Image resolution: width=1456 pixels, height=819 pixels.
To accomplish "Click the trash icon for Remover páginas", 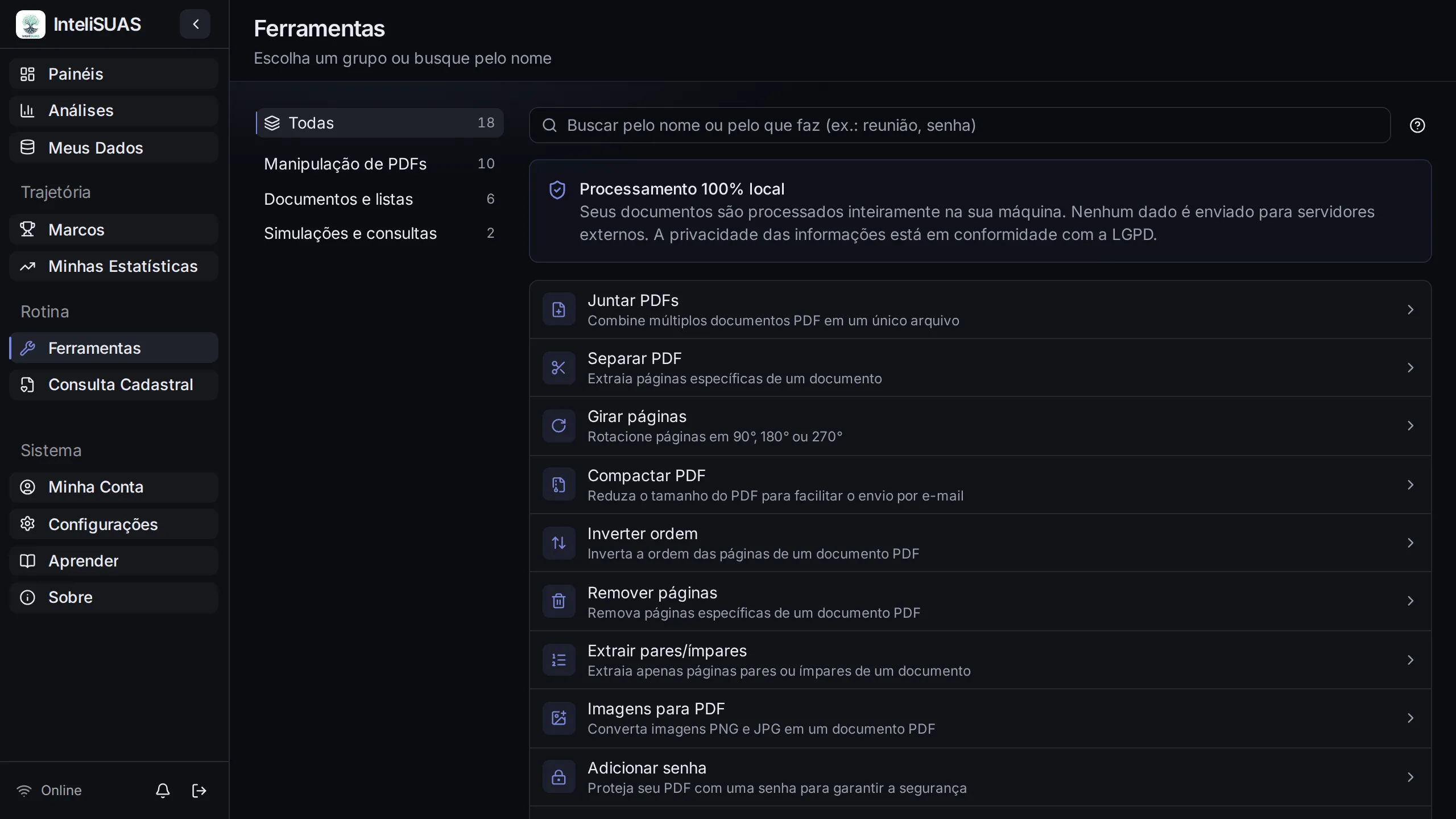I will click(x=559, y=601).
